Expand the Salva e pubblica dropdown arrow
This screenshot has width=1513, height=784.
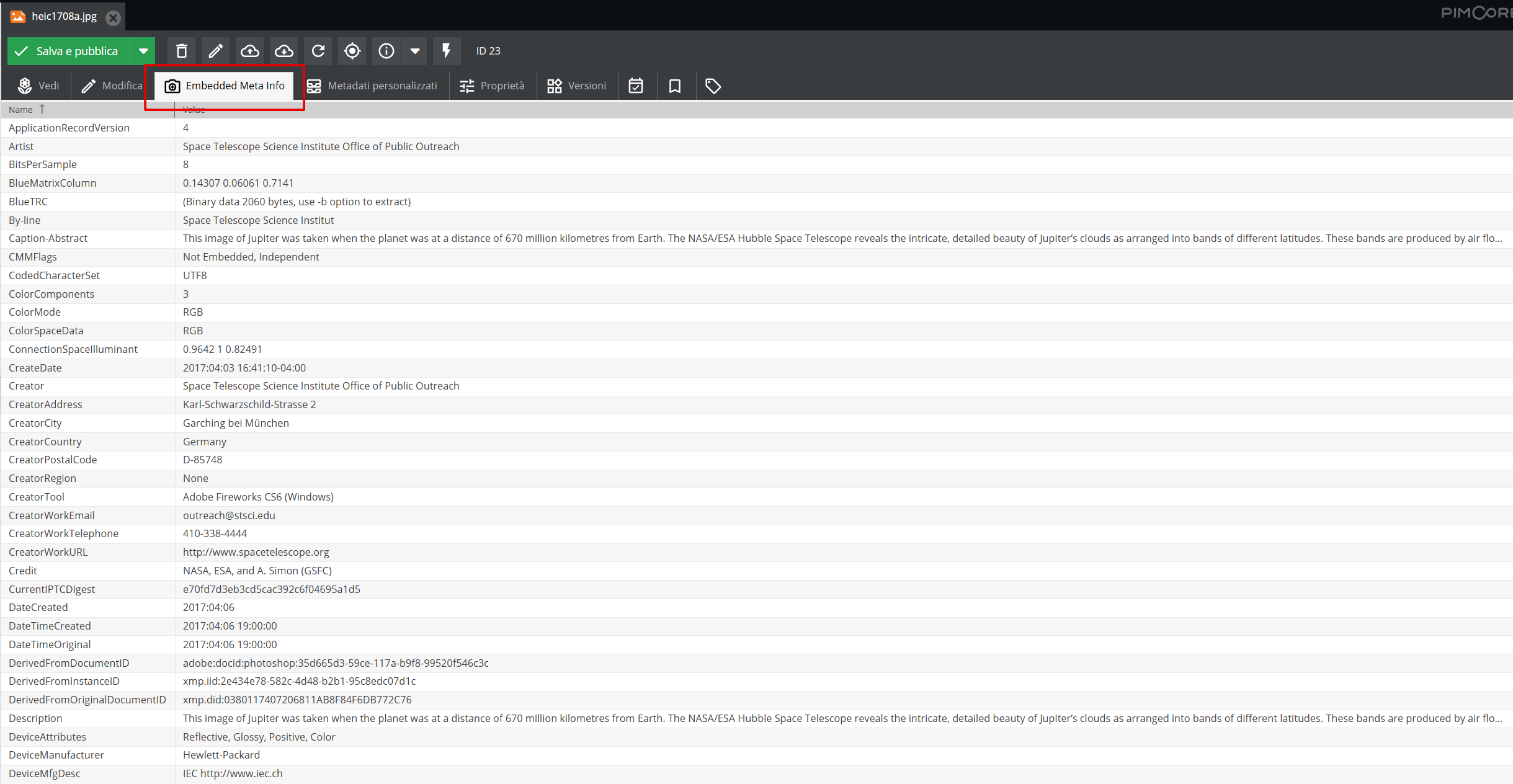point(143,51)
